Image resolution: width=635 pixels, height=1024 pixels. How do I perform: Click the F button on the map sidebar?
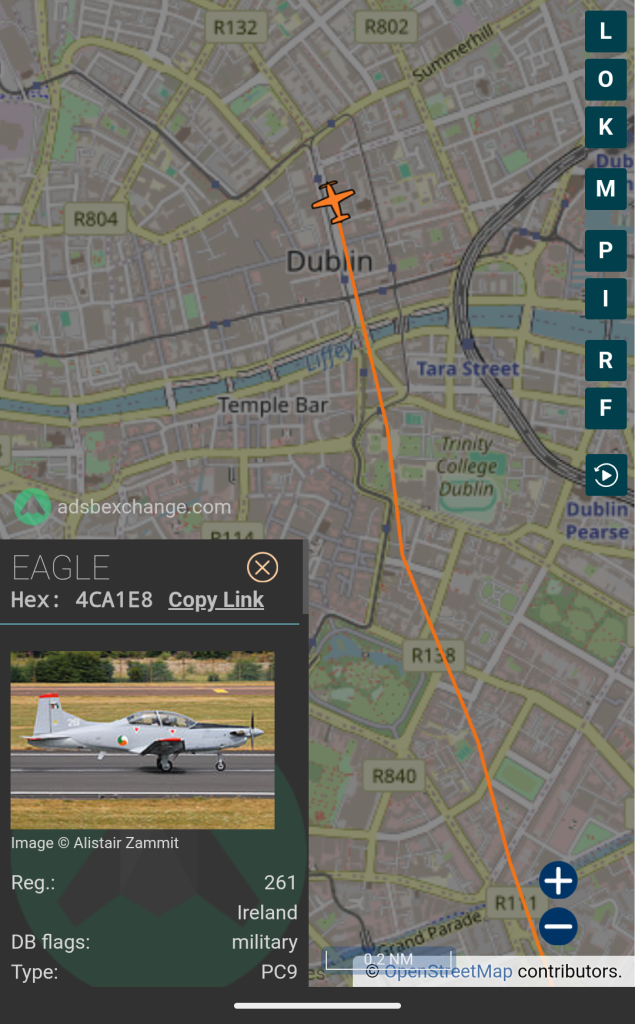(x=606, y=408)
